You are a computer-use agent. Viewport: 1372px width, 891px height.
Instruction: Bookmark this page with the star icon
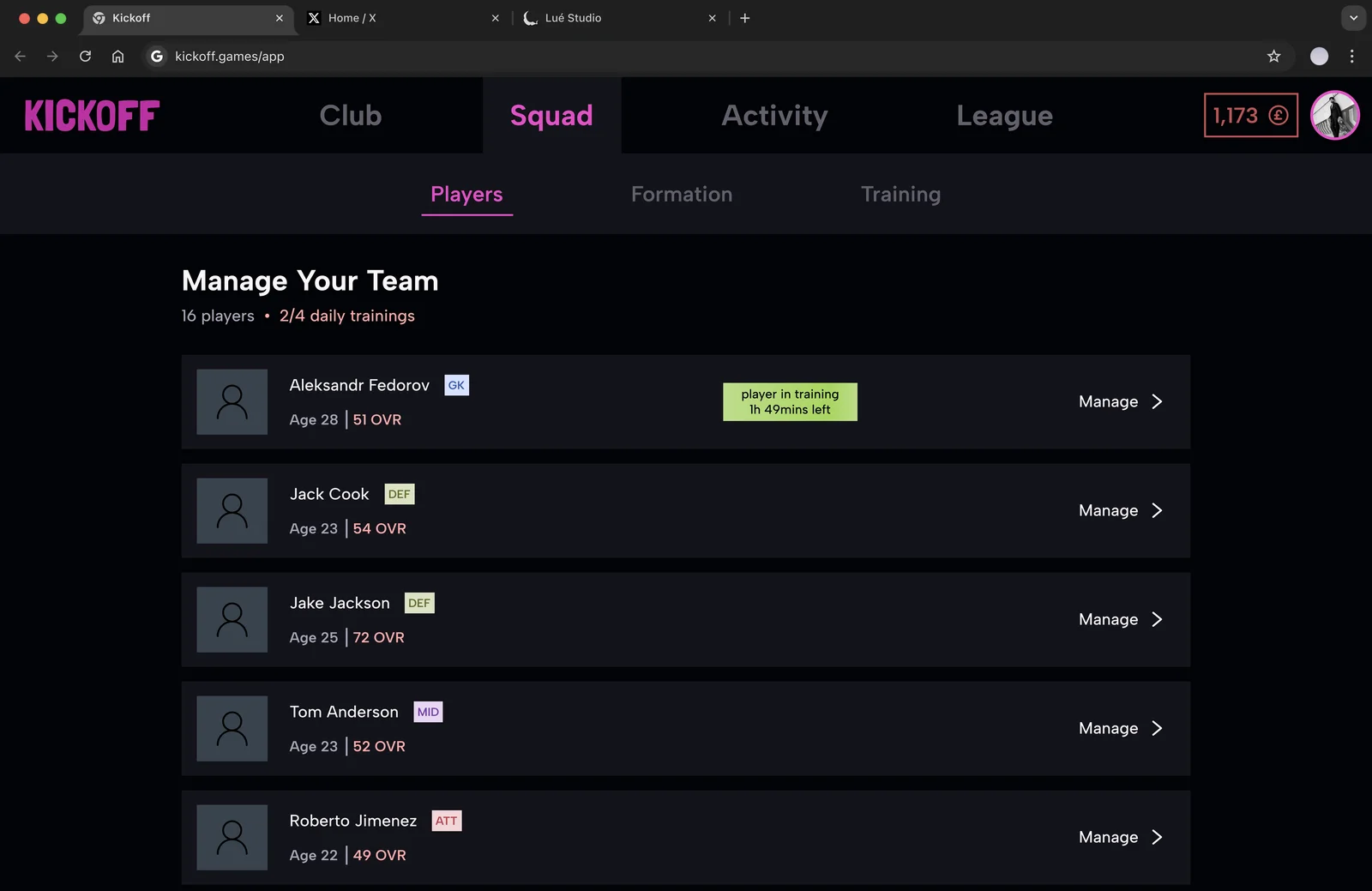click(x=1273, y=57)
